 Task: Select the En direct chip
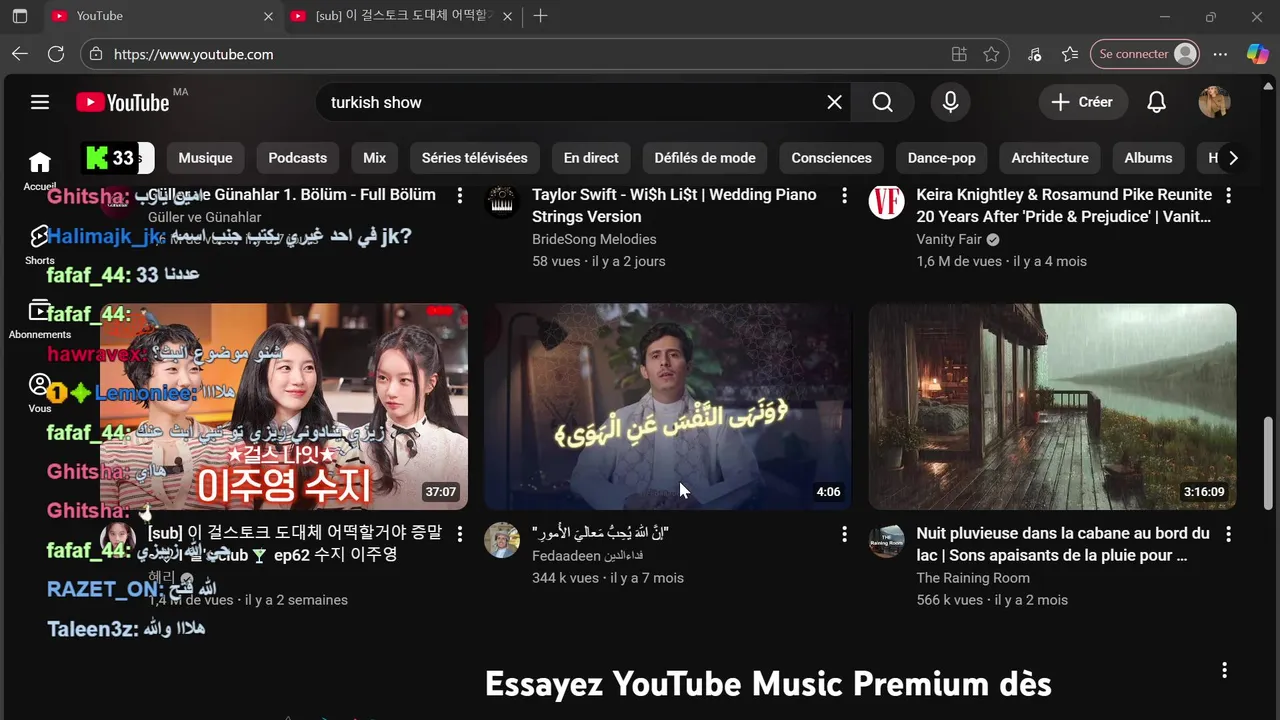point(591,158)
